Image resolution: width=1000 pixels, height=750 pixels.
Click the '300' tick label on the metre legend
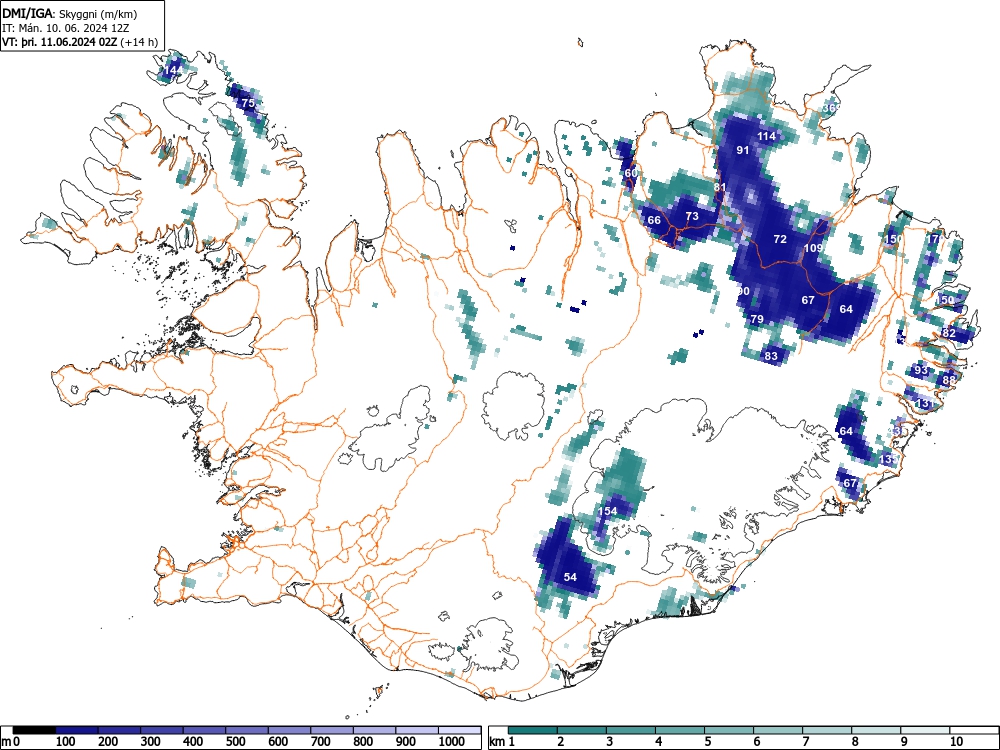[x=151, y=742]
